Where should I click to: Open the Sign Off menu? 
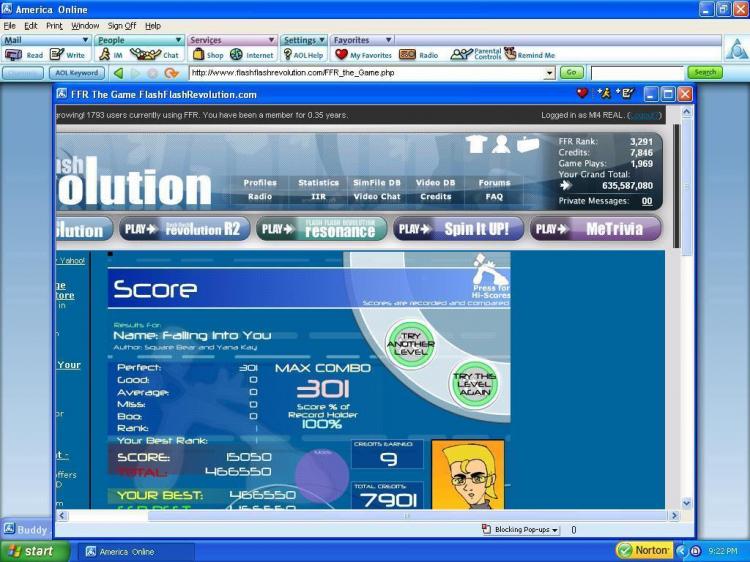(122, 25)
